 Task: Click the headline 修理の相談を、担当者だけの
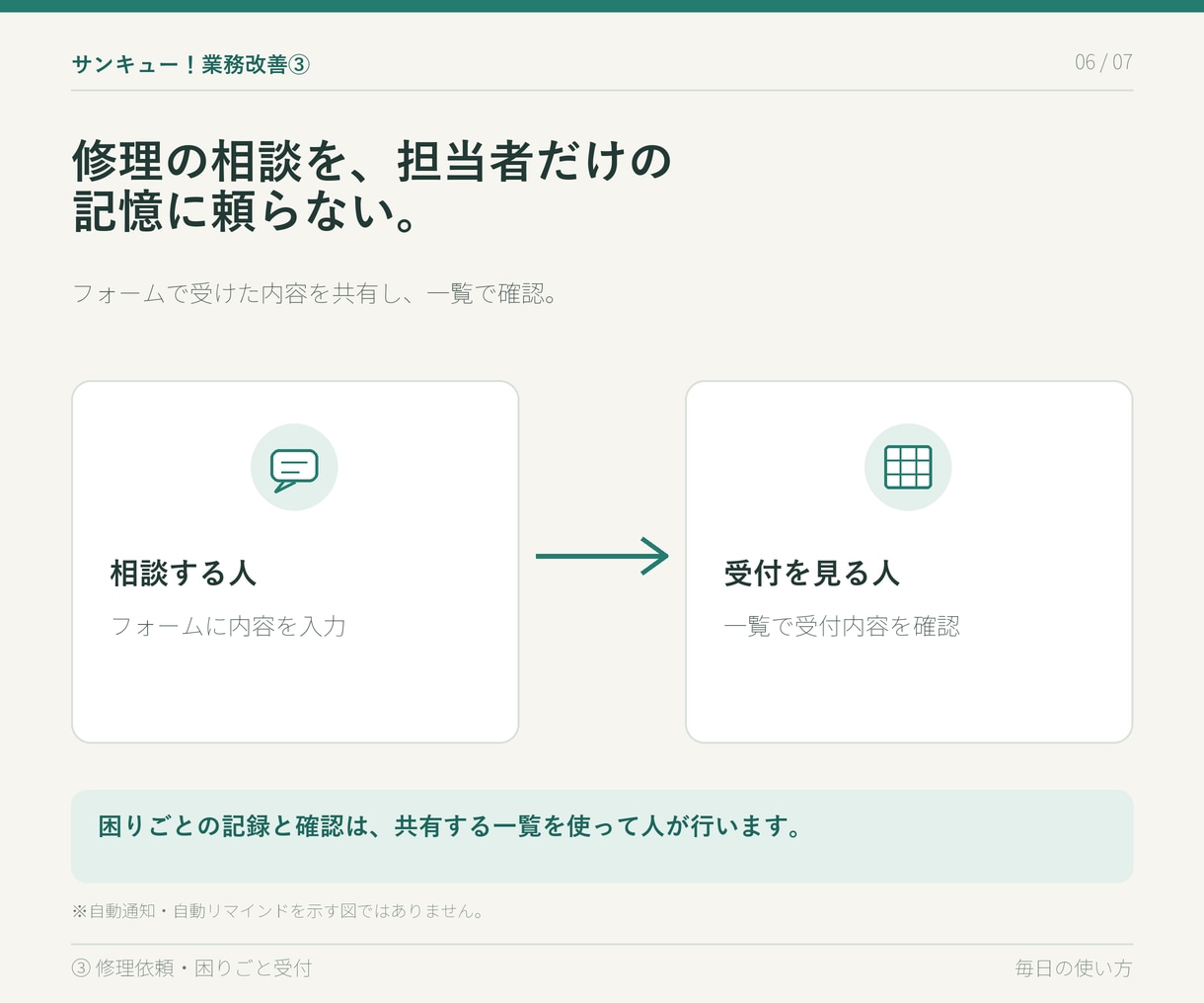pyautogui.click(x=372, y=161)
